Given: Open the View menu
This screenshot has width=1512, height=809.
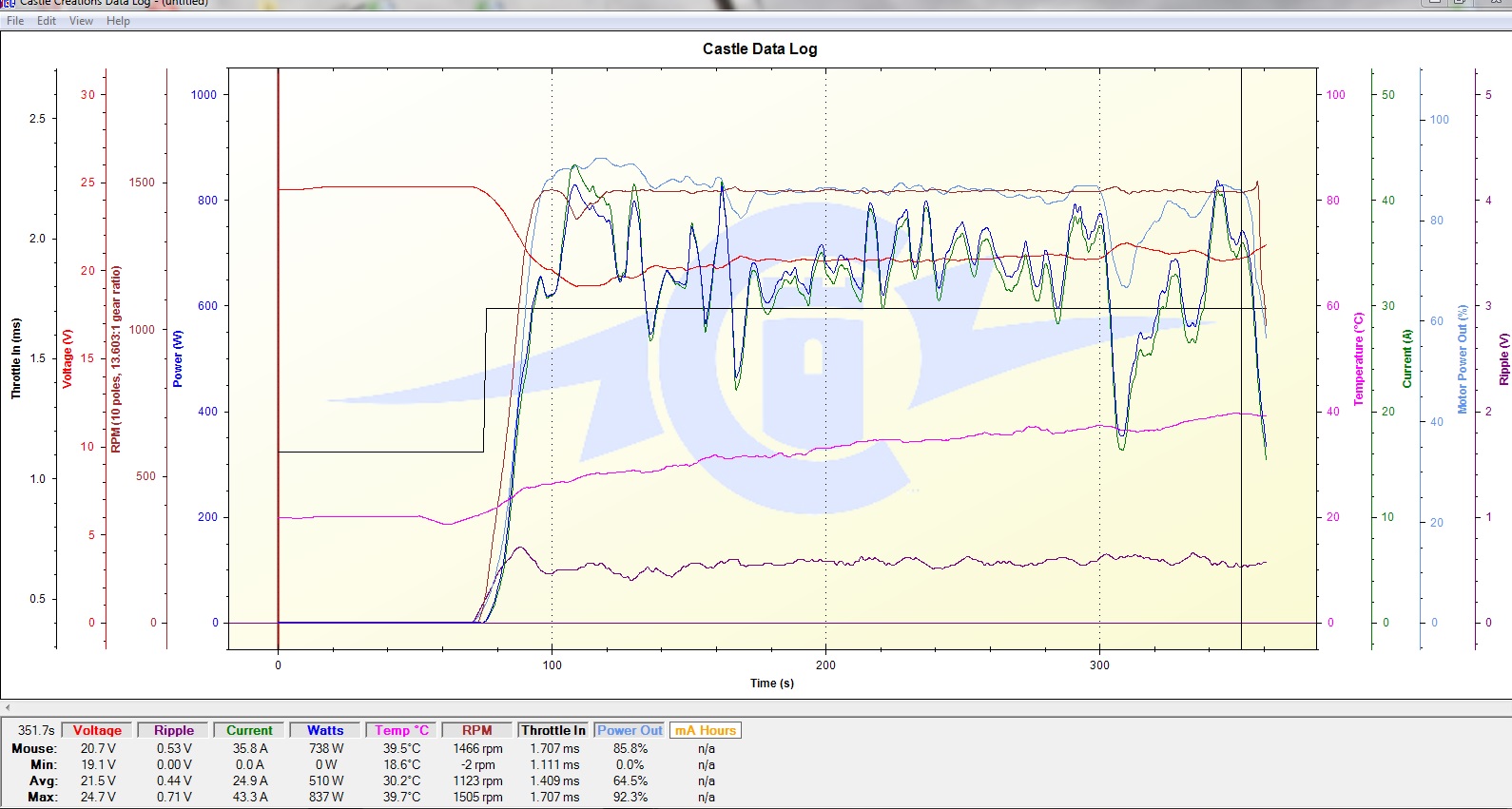Looking at the screenshot, I should coord(81,21).
